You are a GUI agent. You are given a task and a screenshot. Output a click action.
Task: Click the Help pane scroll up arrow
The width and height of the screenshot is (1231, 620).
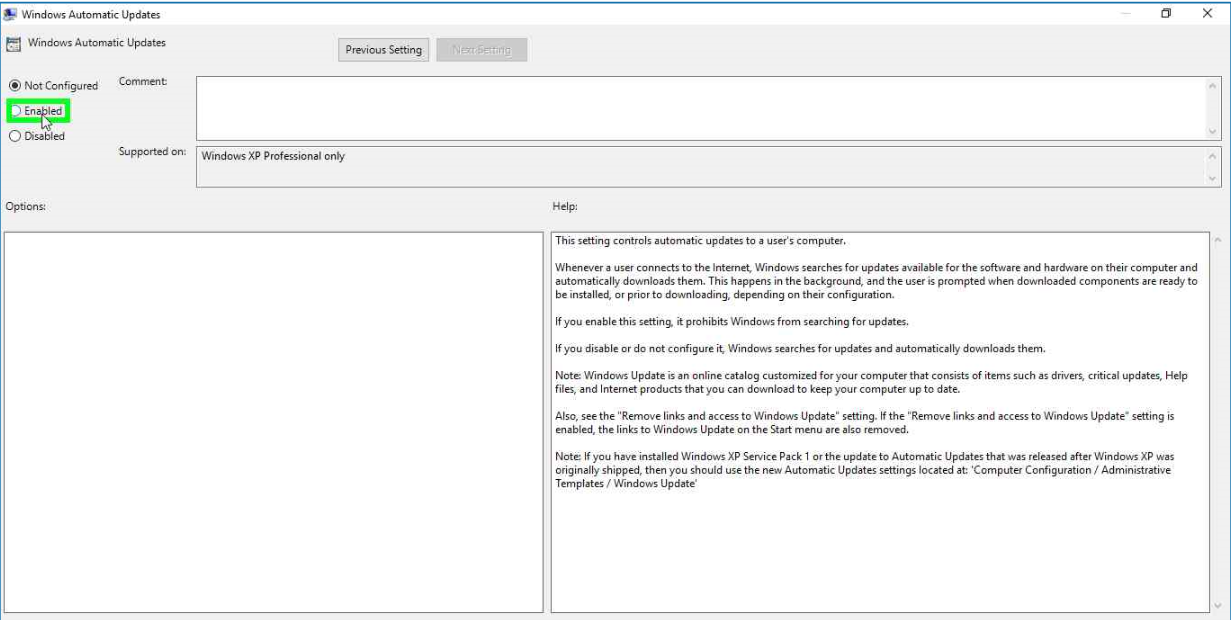pyautogui.click(x=1217, y=241)
